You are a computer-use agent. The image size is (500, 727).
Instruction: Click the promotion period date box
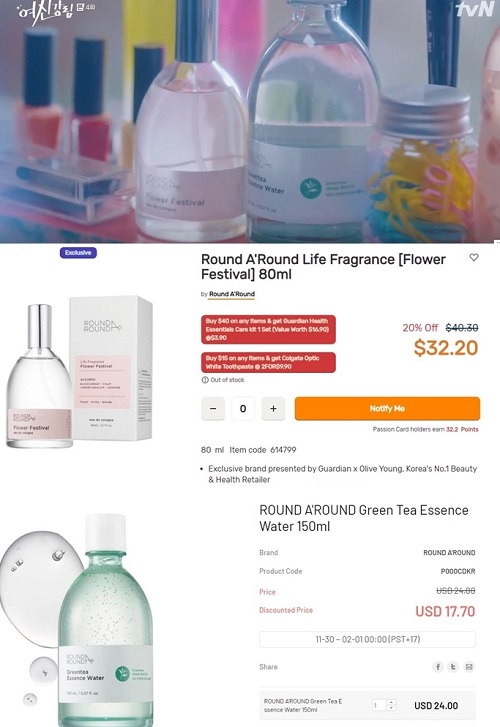tap(367, 639)
